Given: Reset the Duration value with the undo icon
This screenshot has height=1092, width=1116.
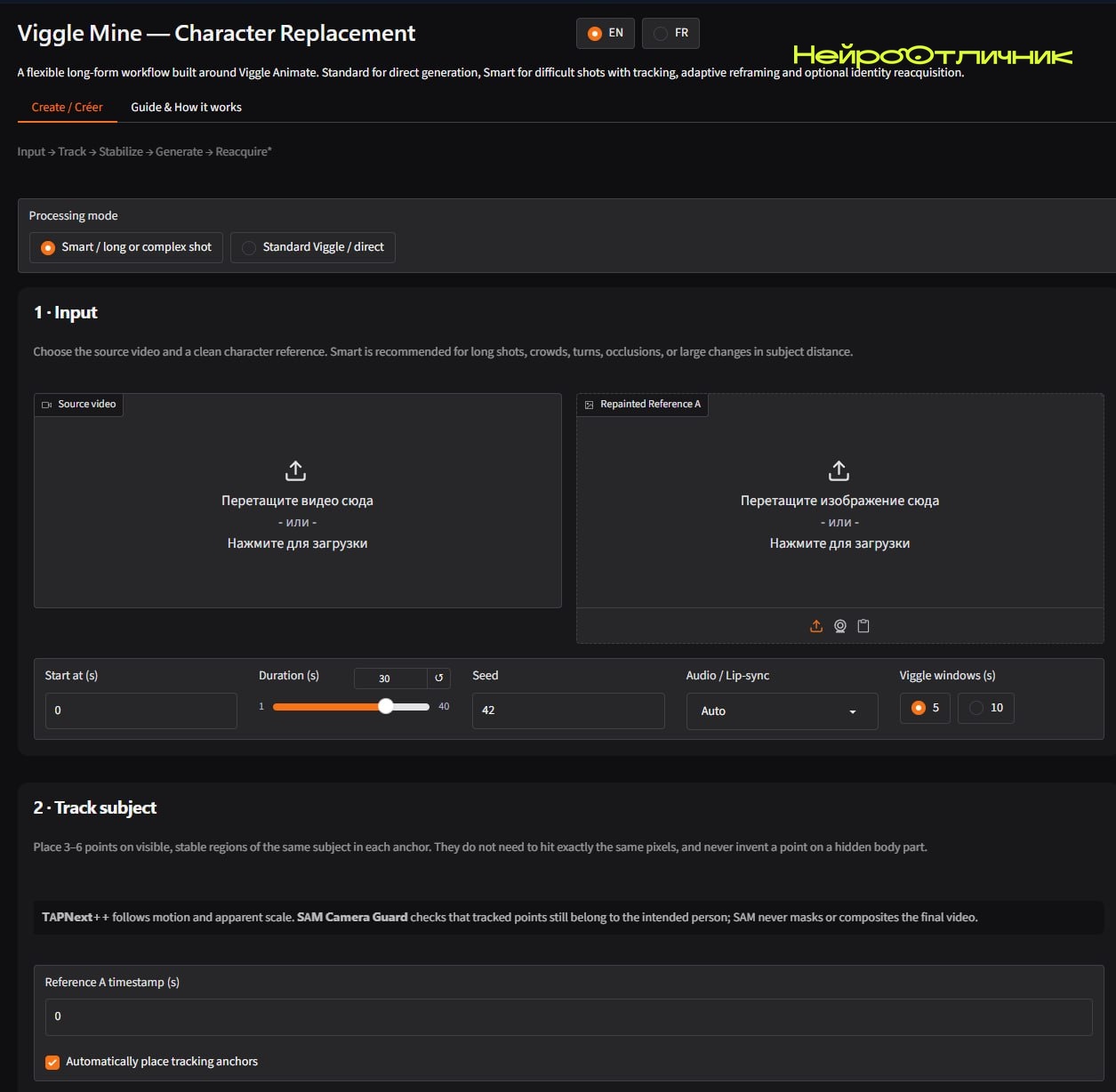Looking at the screenshot, I should click(438, 678).
